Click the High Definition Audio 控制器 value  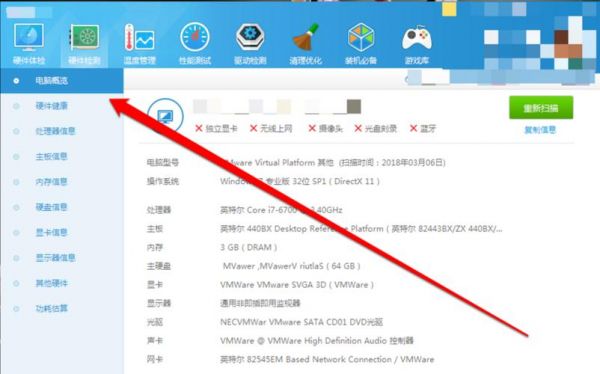tap(317, 341)
